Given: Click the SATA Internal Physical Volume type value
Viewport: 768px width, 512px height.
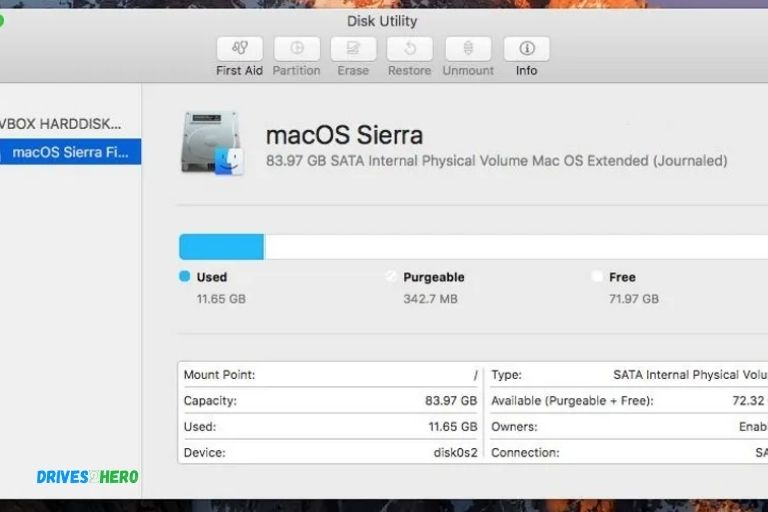Looking at the screenshot, I should [691, 375].
